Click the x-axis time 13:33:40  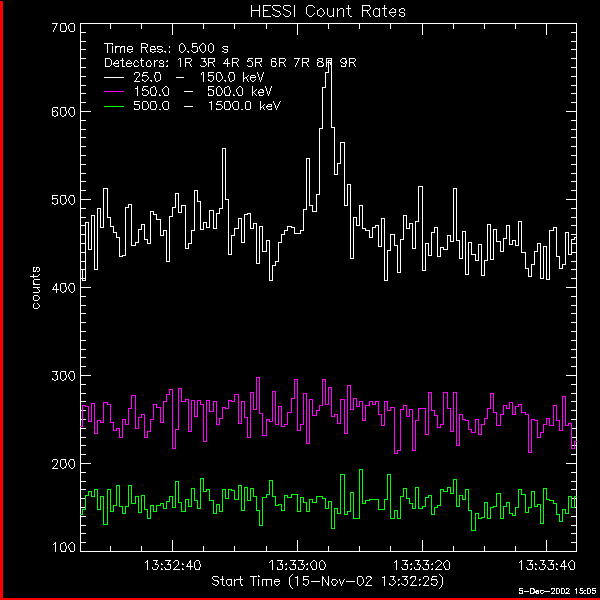click(x=547, y=565)
